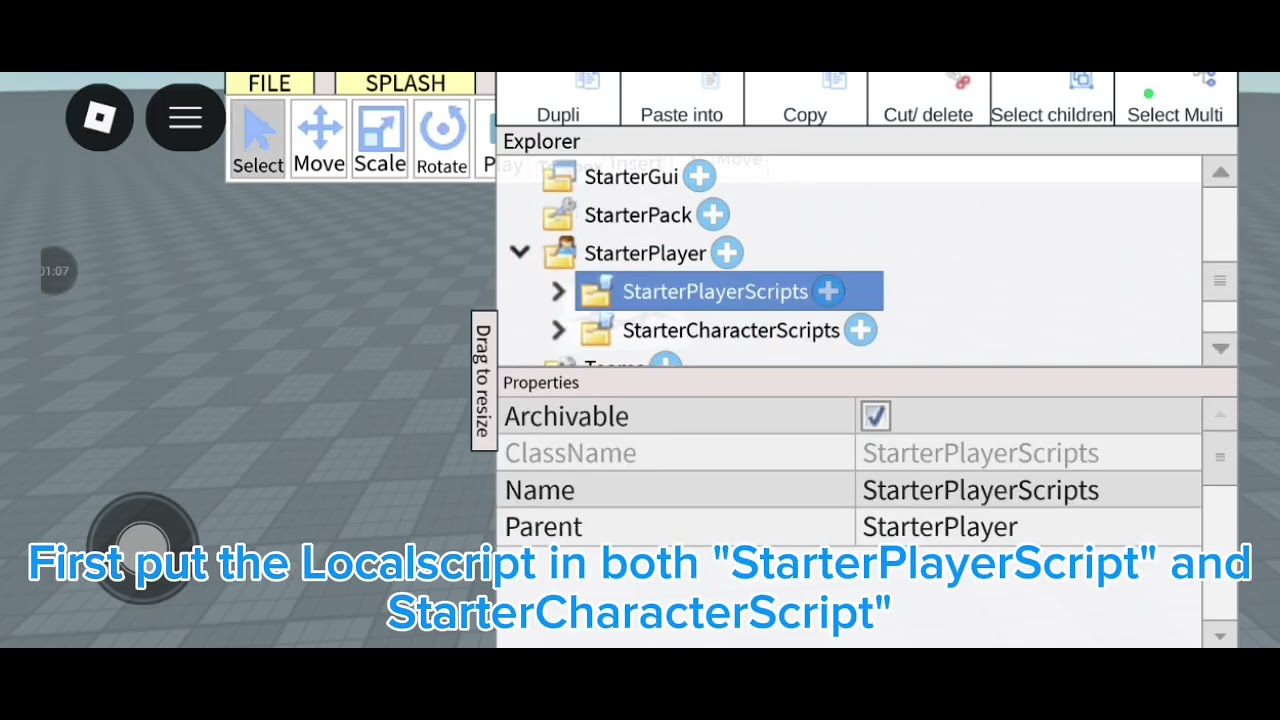The image size is (1280, 720).
Task: Click the Drag to resize handle
Action: 483,380
